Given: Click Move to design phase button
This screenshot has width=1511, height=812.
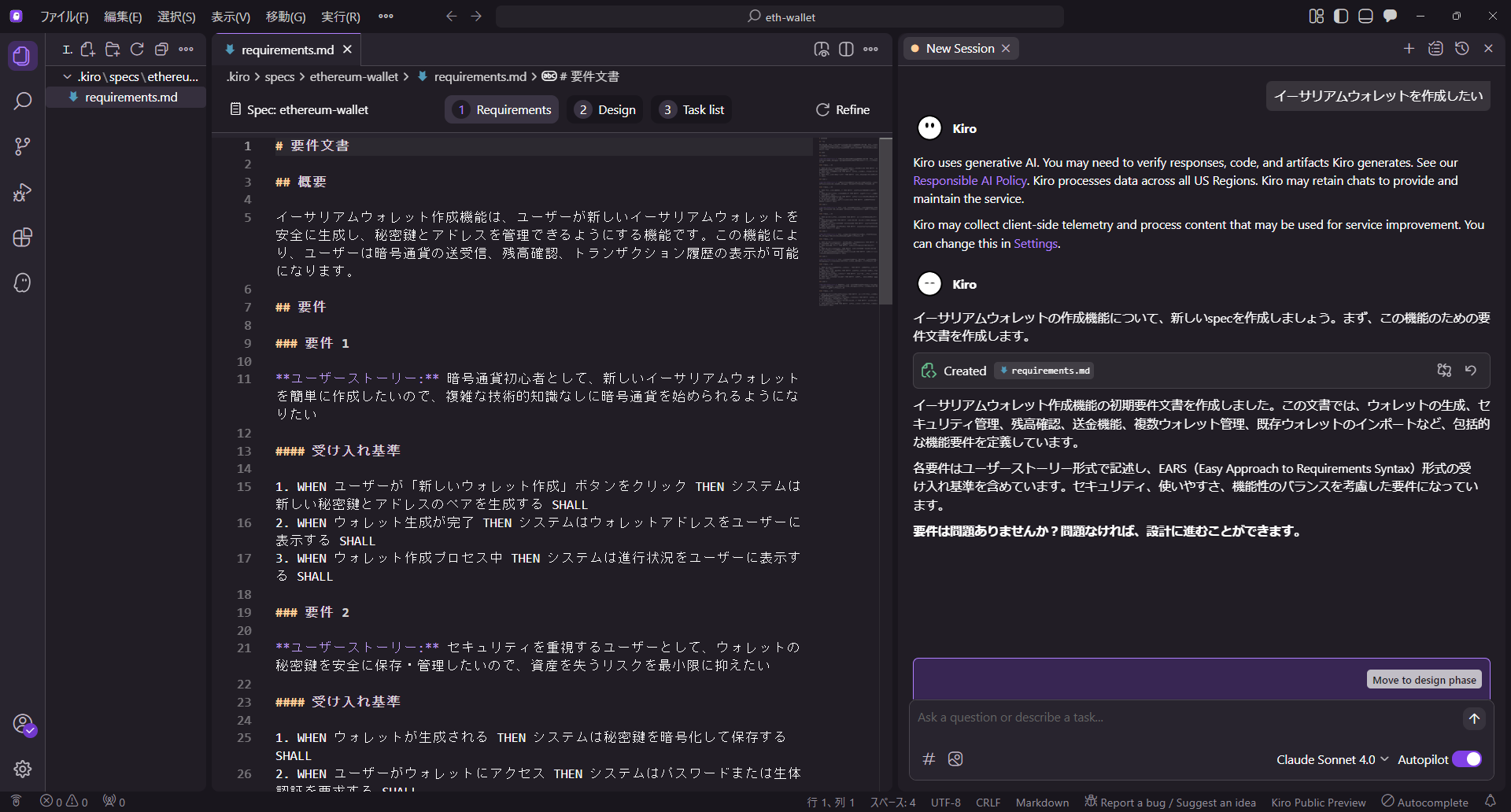Looking at the screenshot, I should point(1424,680).
